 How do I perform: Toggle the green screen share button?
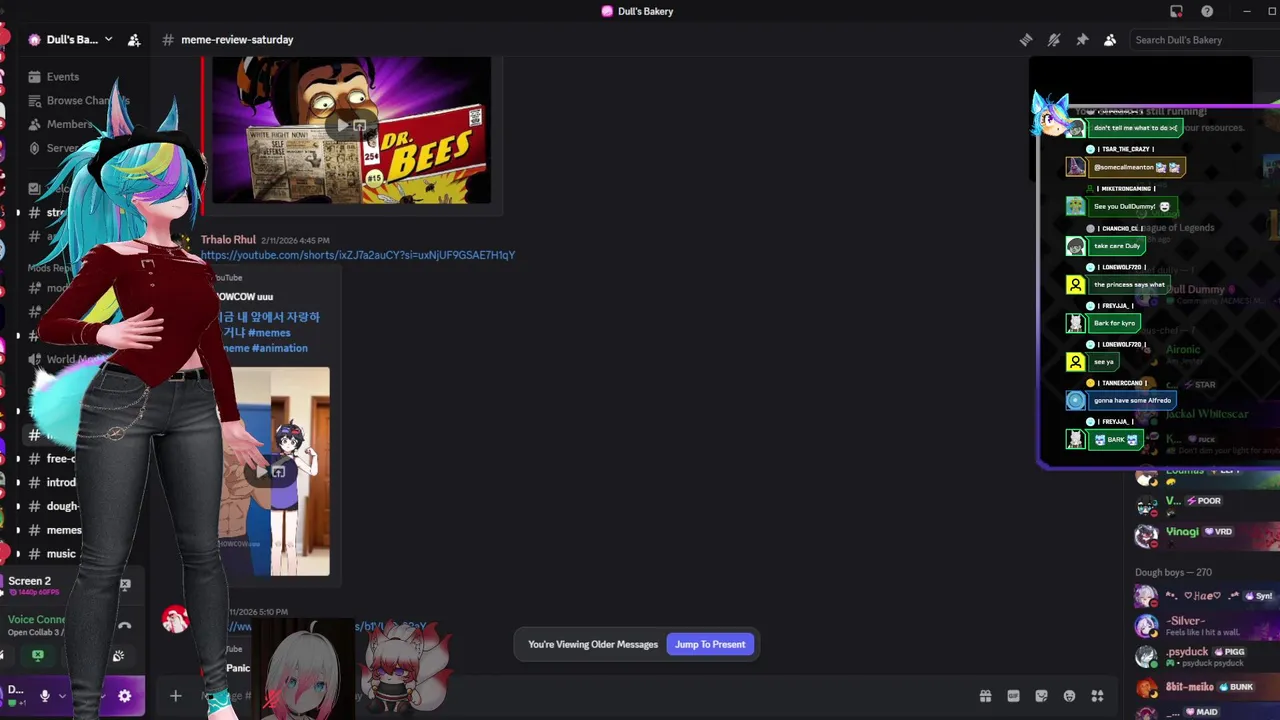tap(38, 656)
